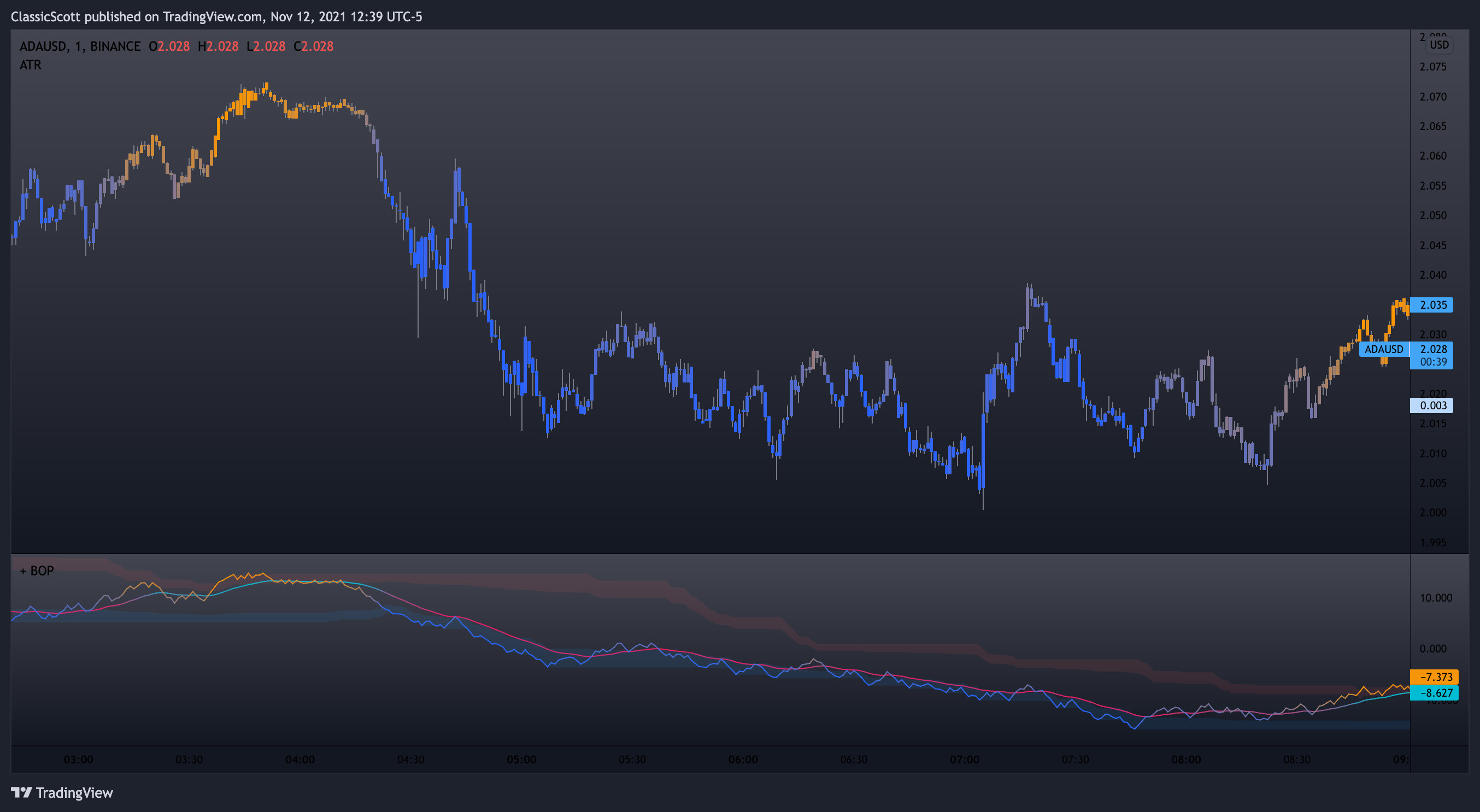
Task: Click the 2.000 price axis label
Action: pos(1433,512)
